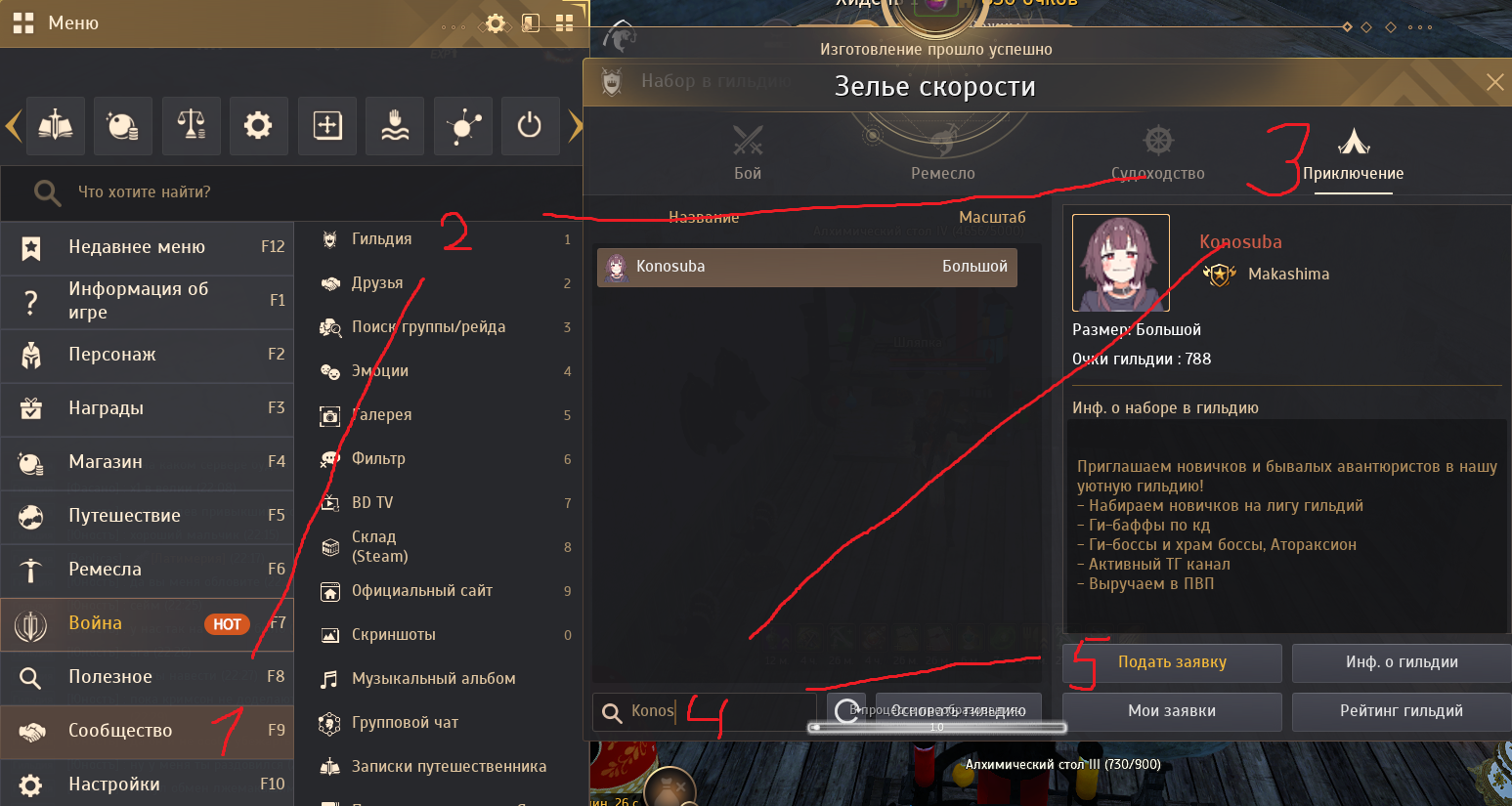Click the power button icon in shortcut bar
Screen dimensions: 1512x806
(530, 125)
